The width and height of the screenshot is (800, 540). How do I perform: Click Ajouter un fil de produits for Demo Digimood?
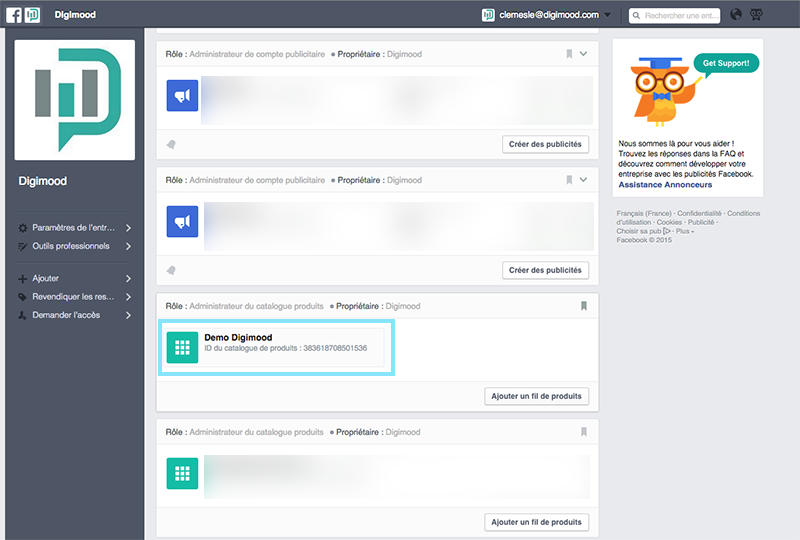click(x=536, y=396)
